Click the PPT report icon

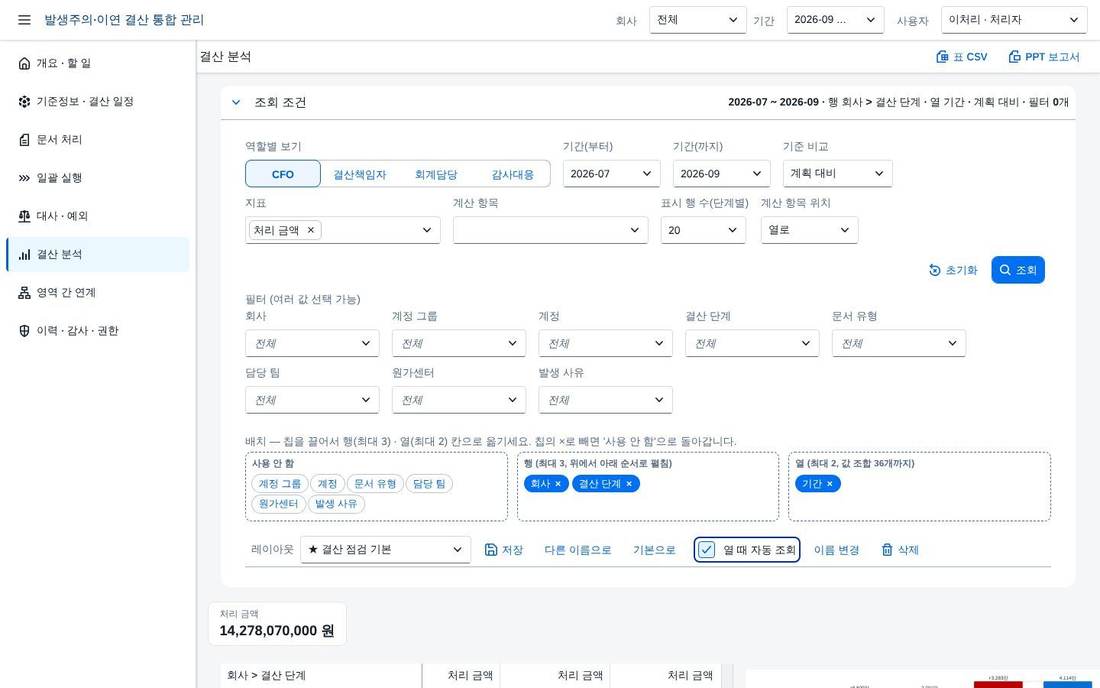(1014, 57)
